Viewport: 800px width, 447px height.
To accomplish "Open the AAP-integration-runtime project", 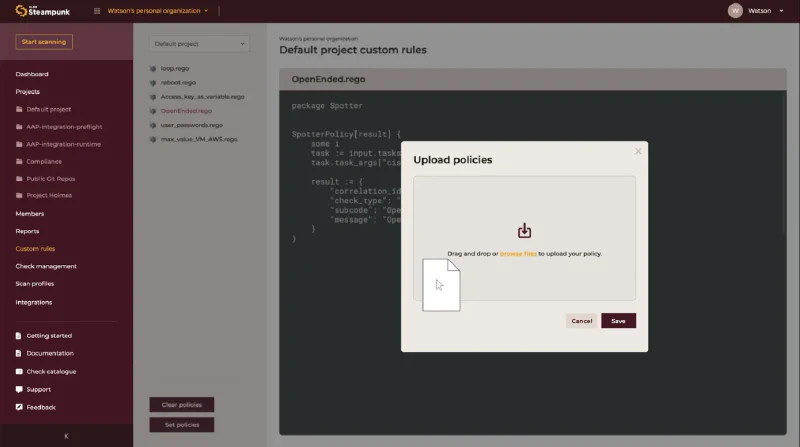I will coord(63,144).
